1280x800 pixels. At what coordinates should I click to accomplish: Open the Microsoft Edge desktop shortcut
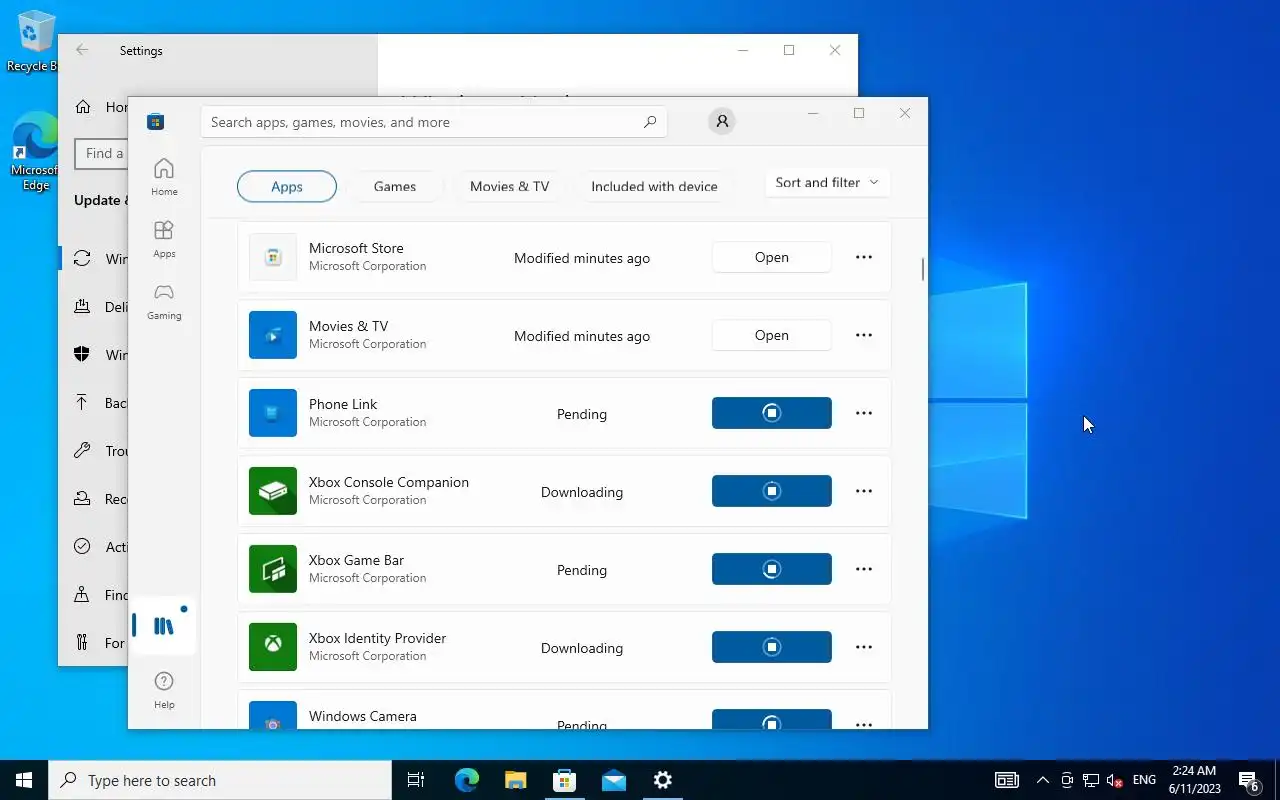pos(35,152)
